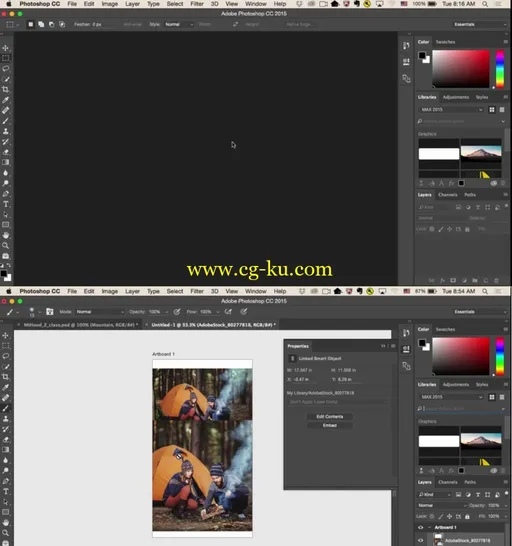Screen dimensions: 512x546
Task: Toggle pressure for opacity next to Opacity 100%
Action: tap(177, 312)
